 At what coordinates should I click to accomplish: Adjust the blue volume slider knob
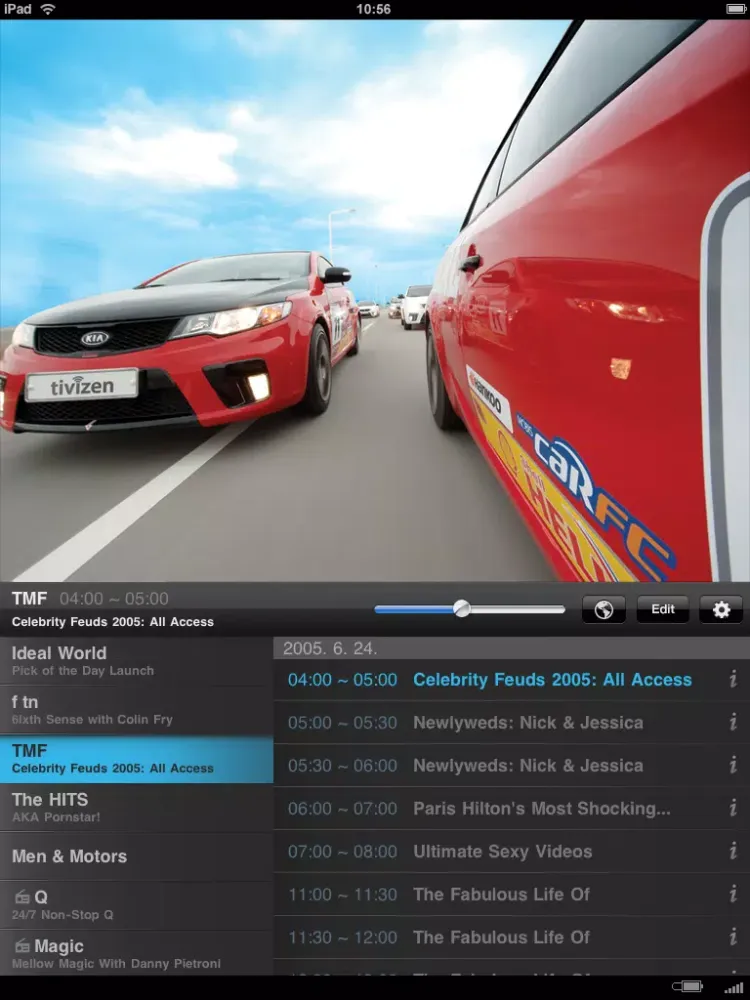coord(461,608)
